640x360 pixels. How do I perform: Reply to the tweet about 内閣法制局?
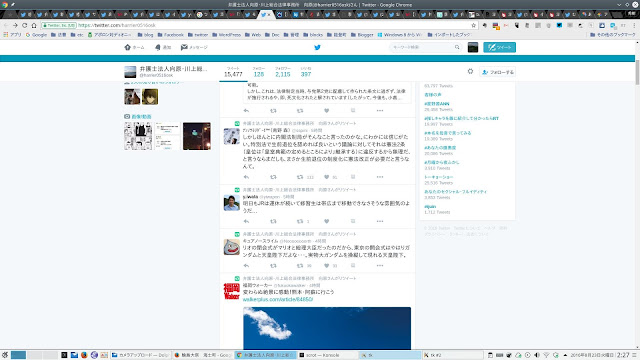246,177
